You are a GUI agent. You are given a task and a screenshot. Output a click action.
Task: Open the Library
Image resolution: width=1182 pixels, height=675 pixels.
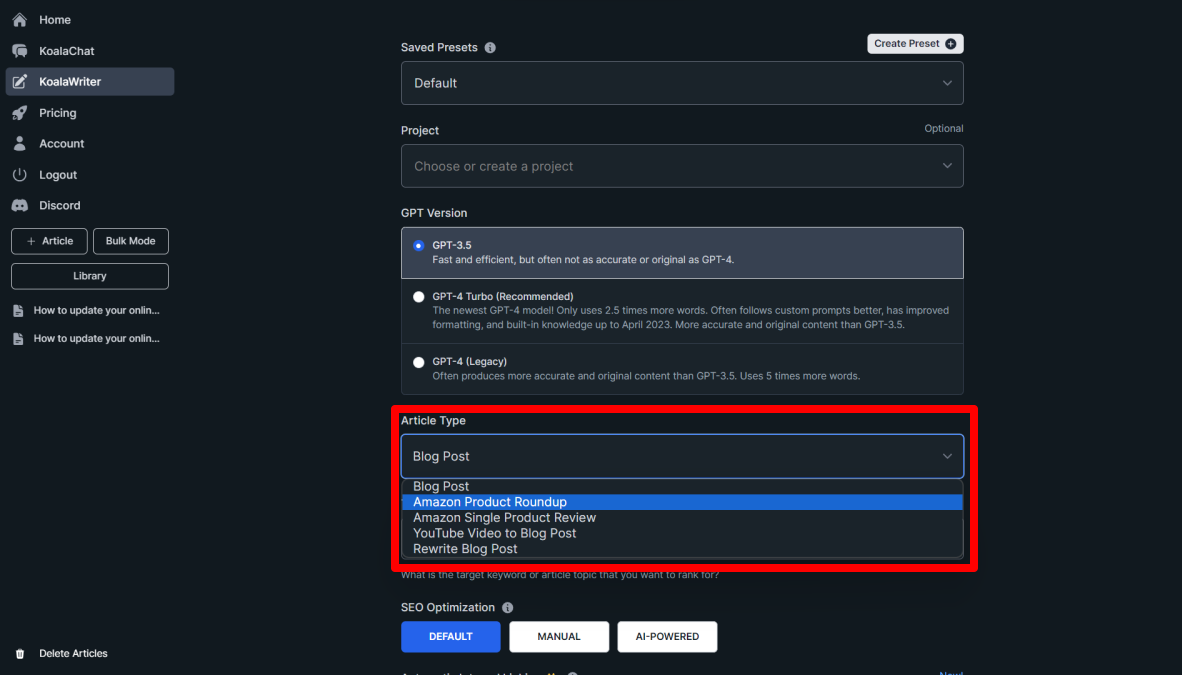tap(89, 276)
